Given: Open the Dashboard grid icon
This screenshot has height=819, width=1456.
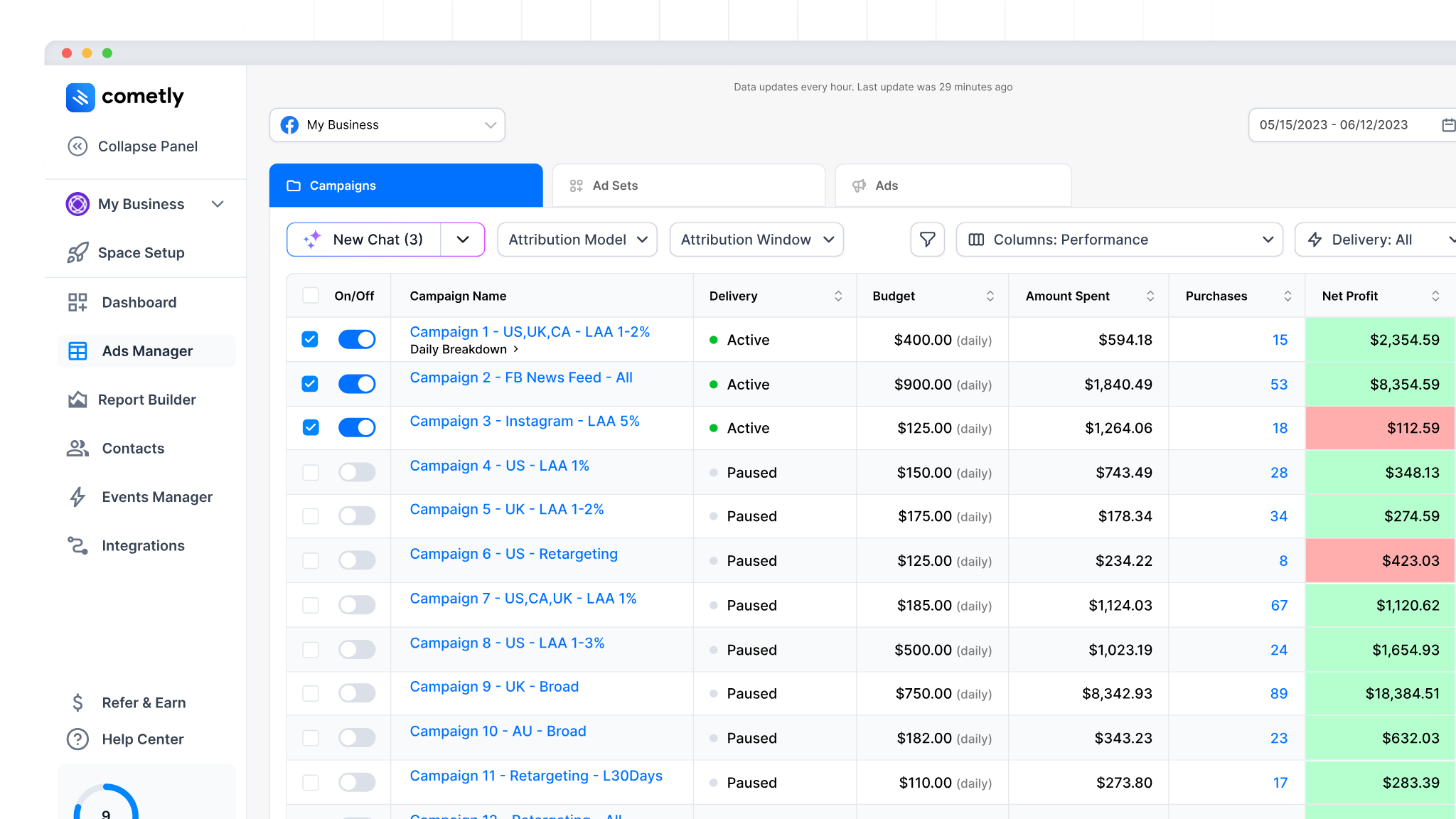Looking at the screenshot, I should click(77, 302).
